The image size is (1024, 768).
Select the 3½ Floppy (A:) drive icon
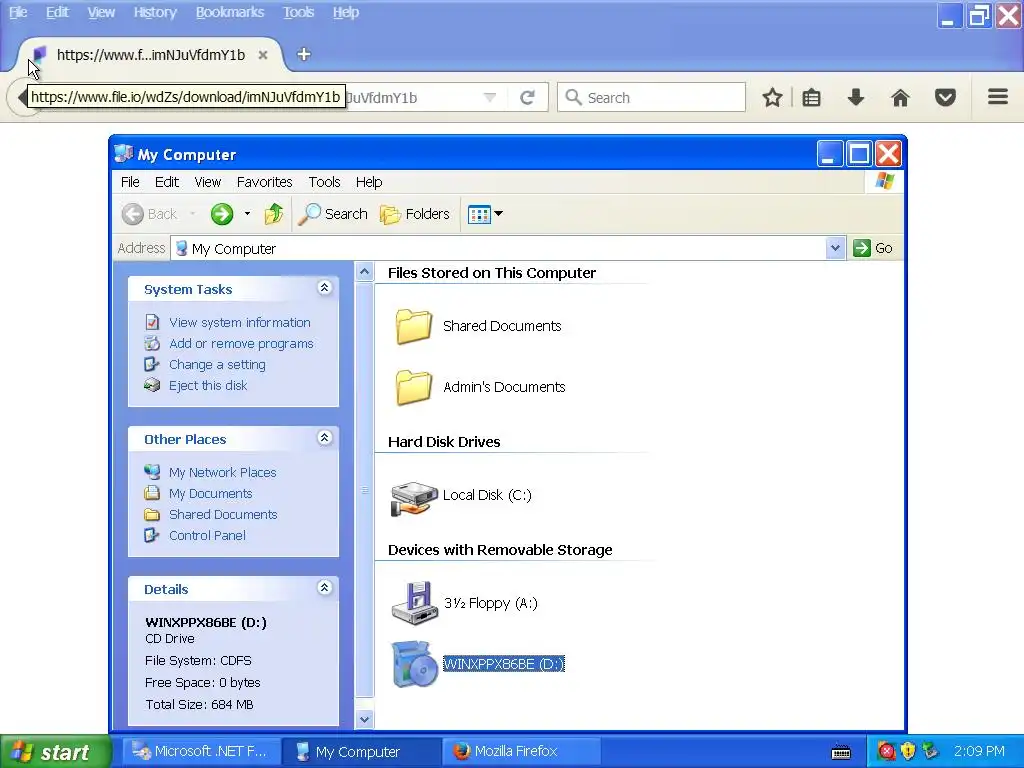(414, 603)
